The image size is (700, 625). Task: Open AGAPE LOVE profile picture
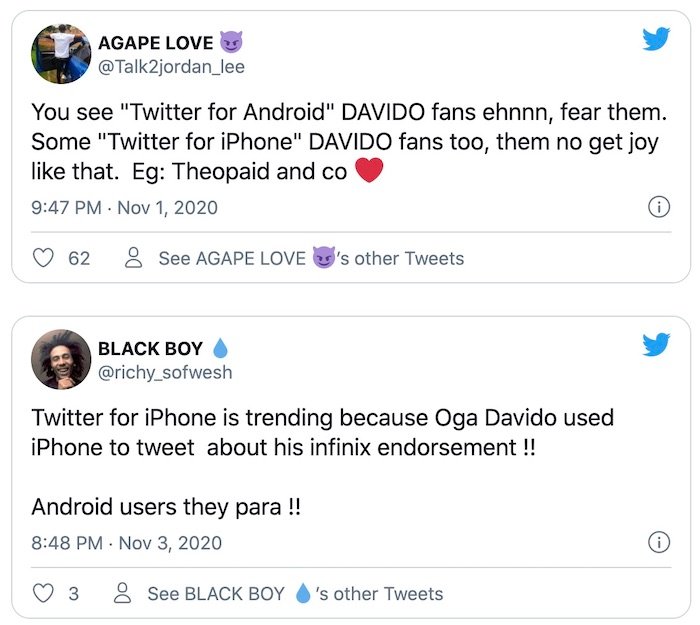(x=61, y=54)
